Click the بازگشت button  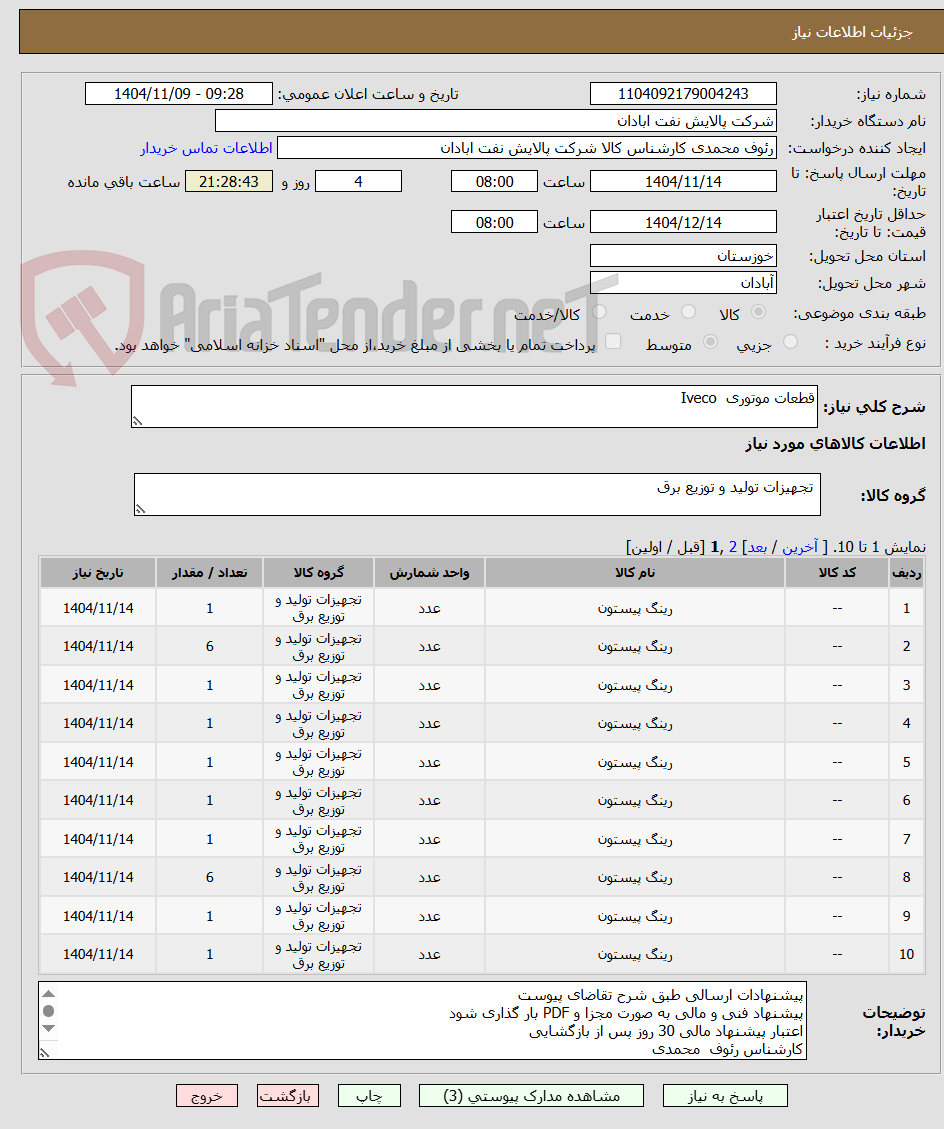(x=288, y=1096)
